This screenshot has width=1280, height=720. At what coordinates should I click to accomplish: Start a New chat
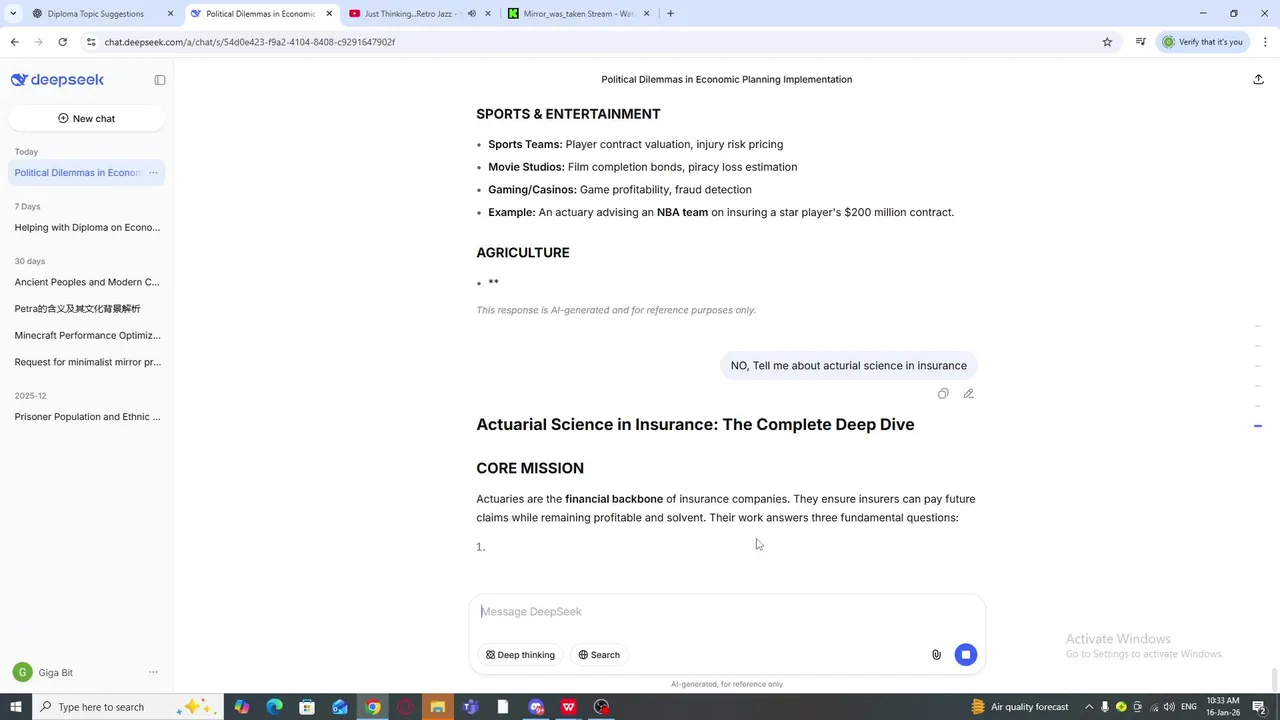(87, 118)
